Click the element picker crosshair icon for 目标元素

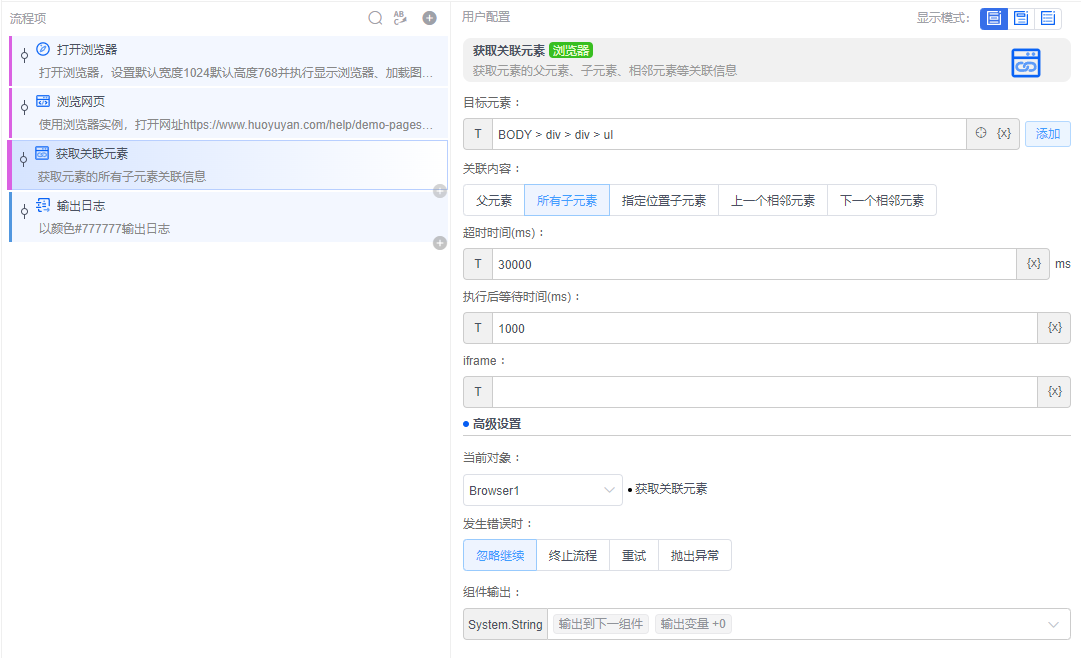980,133
